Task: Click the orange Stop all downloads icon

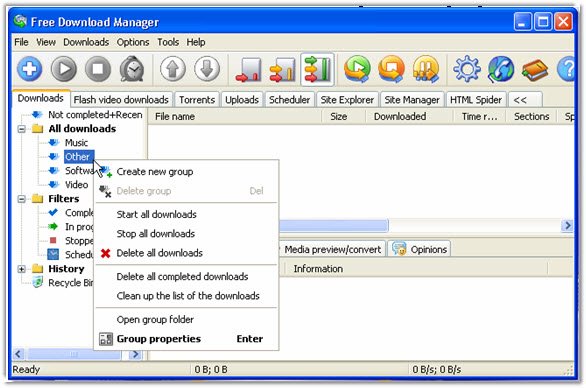Action: click(391, 69)
